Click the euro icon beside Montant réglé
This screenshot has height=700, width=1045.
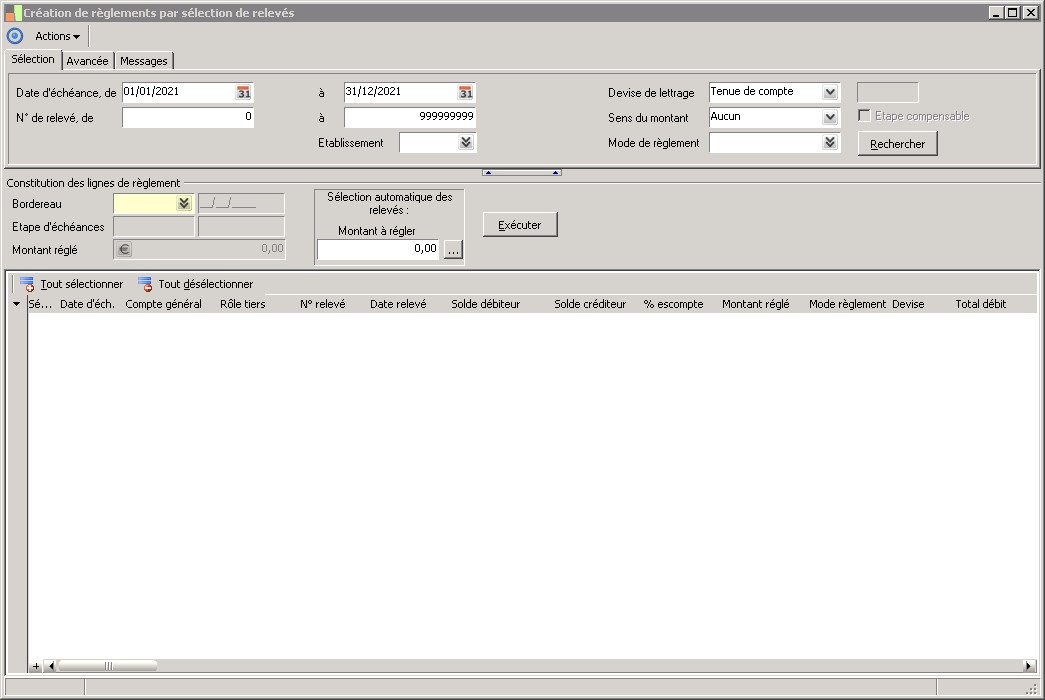click(x=124, y=249)
